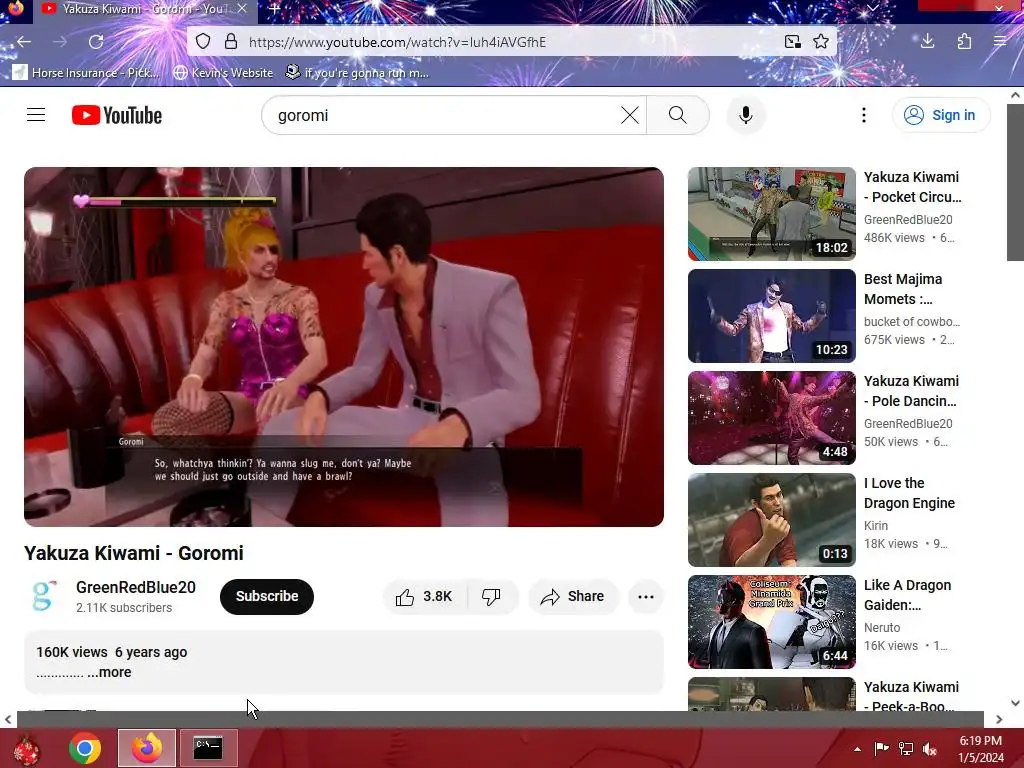Switch to Firefox taskbar button
This screenshot has height=768, width=1024.
[147, 748]
